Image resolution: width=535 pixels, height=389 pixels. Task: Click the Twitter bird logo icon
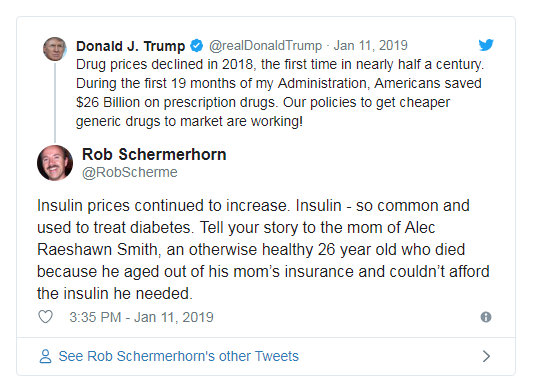486,45
